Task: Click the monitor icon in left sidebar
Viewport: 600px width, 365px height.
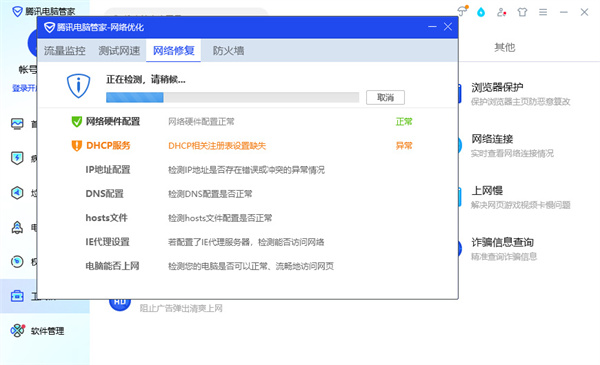Action: tap(17, 124)
